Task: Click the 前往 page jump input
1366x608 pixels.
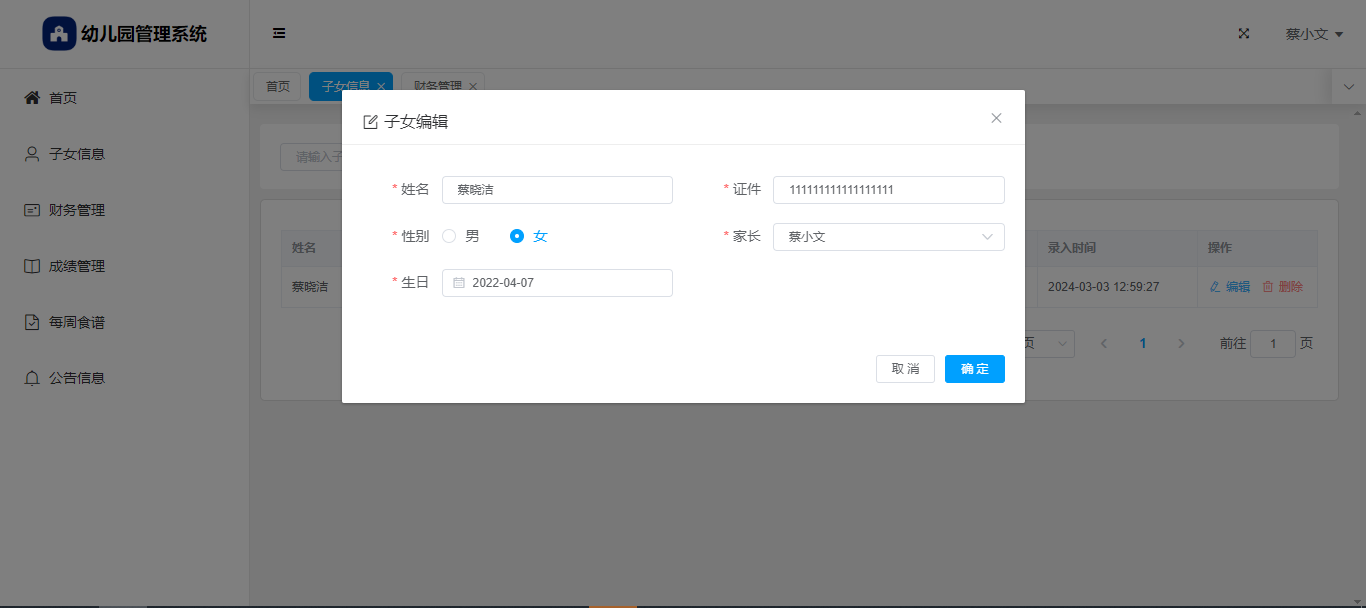Action: pyautogui.click(x=1273, y=344)
